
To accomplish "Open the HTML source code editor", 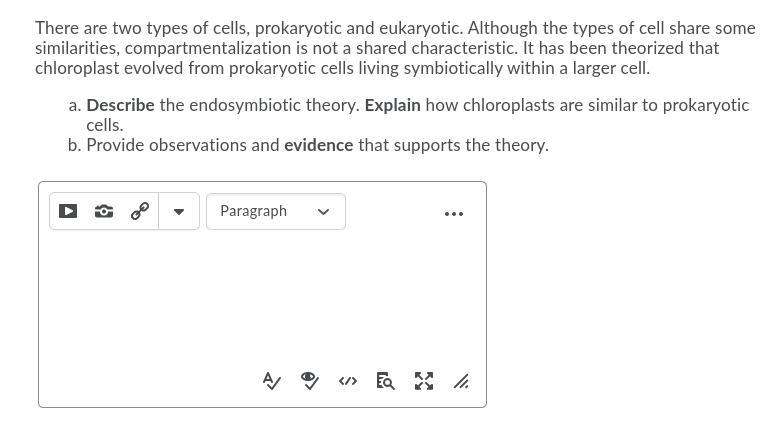I will click(x=348, y=381).
